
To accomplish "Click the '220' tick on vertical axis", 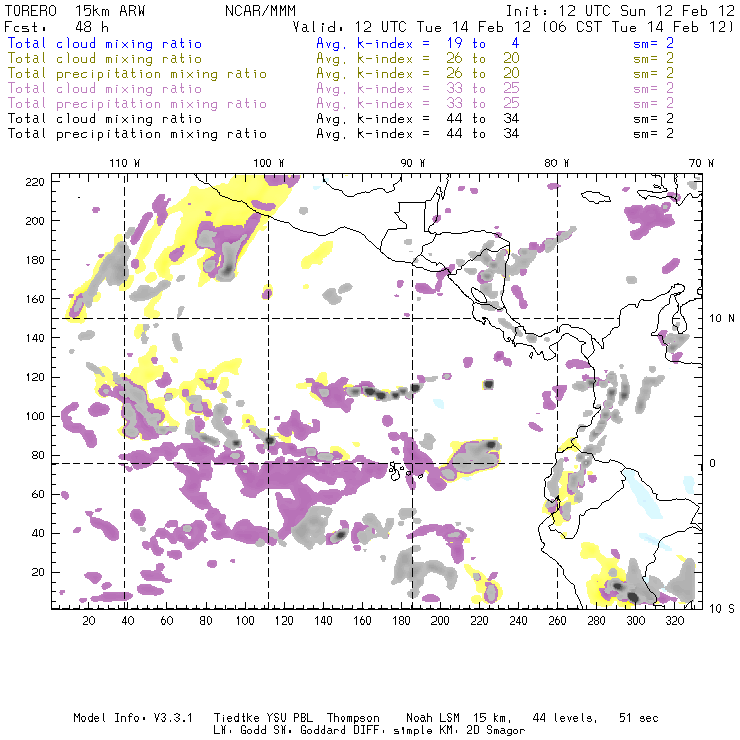I will point(35,182).
